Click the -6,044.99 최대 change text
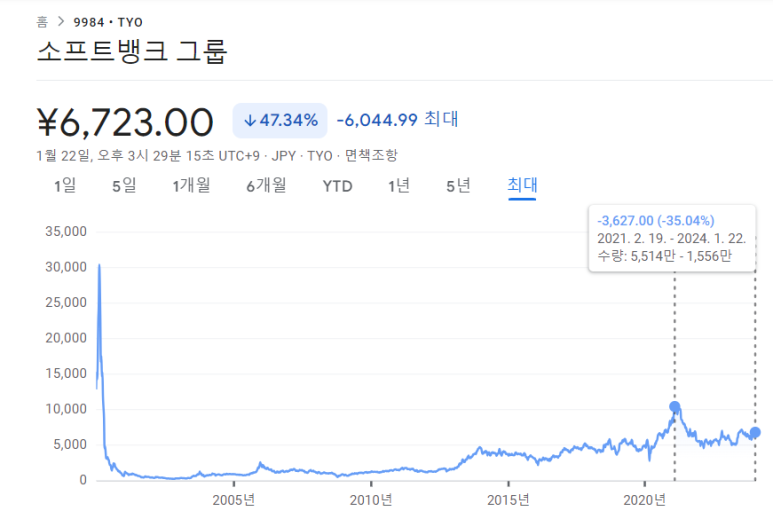The width and height of the screenshot is (773, 519). click(x=397, y=120)
